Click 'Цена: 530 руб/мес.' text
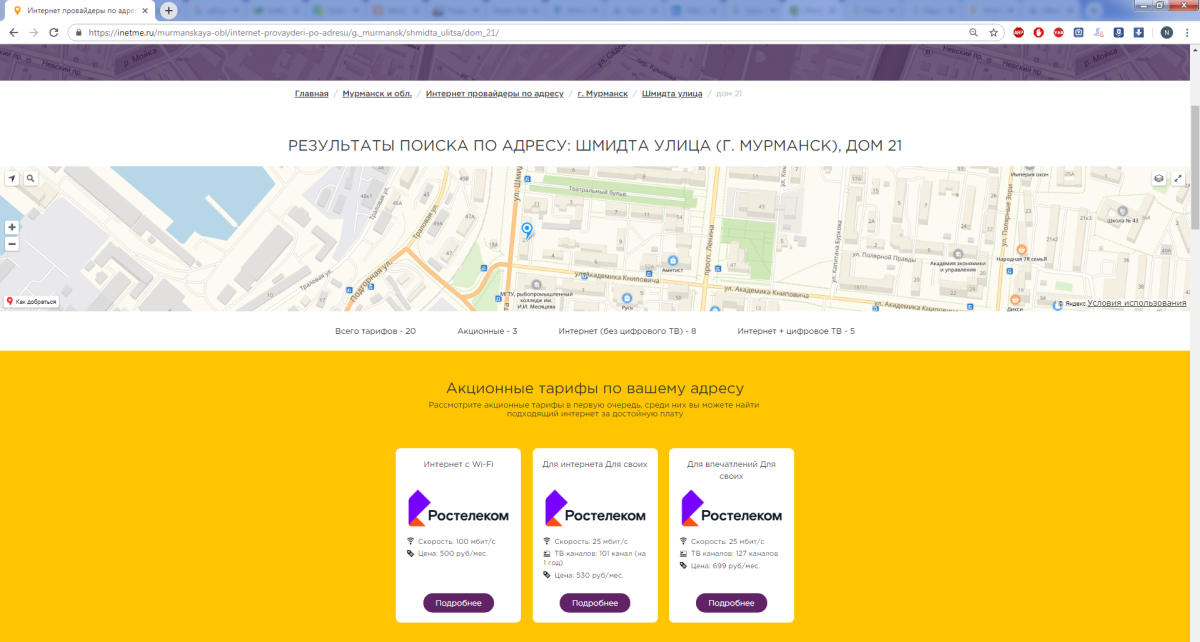Screen dimensions: 1200x642 [x=588, y=575]
